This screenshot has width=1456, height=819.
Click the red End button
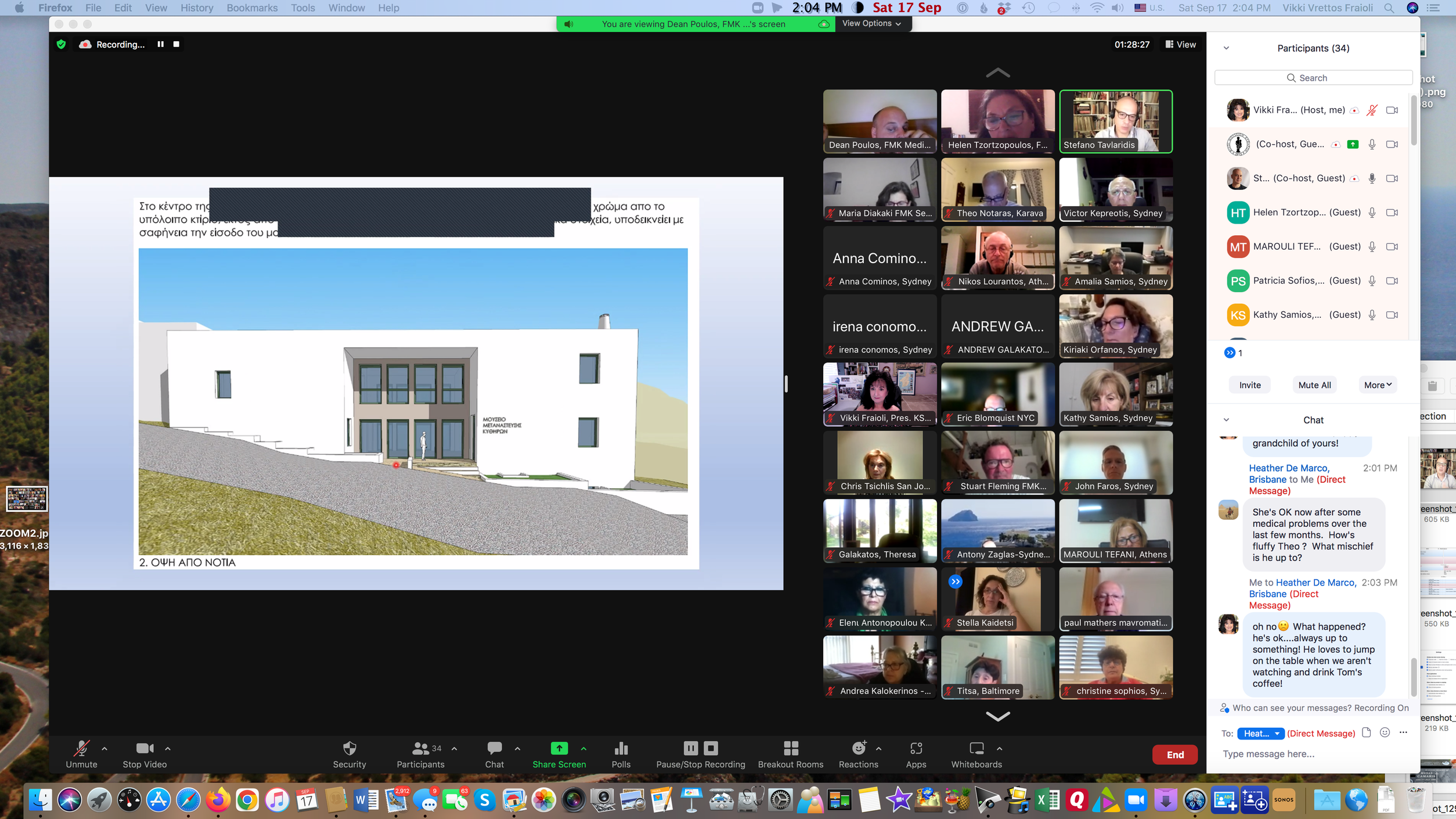pyautogui.click(x=1174, y=755)
